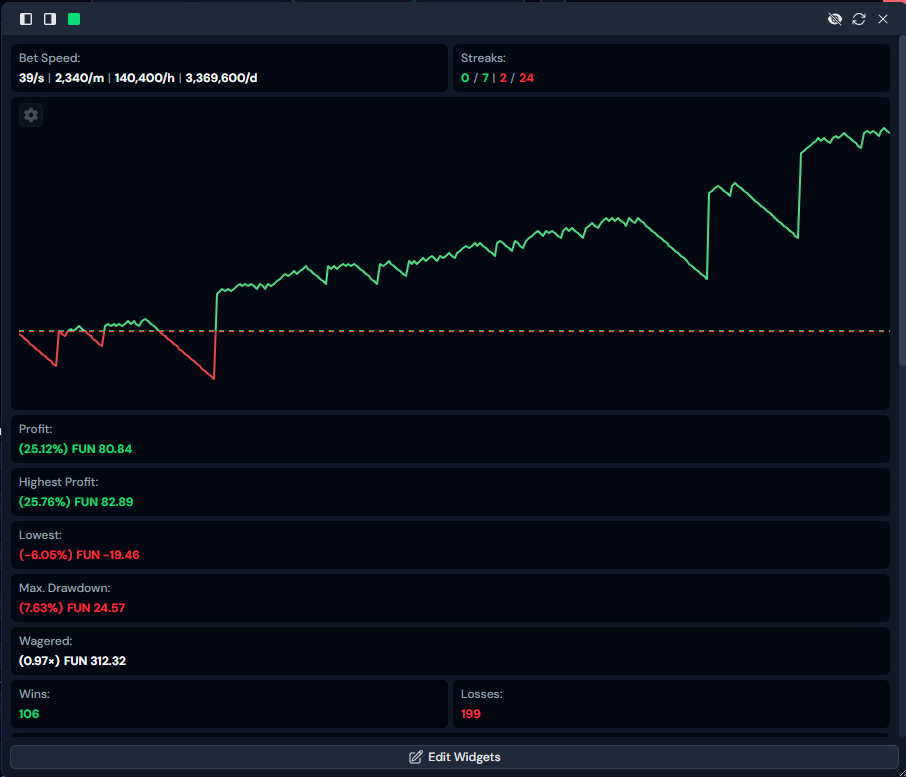Click the dashed green baseline in the chart
906x777 pixels.
(x=500, y=331)
